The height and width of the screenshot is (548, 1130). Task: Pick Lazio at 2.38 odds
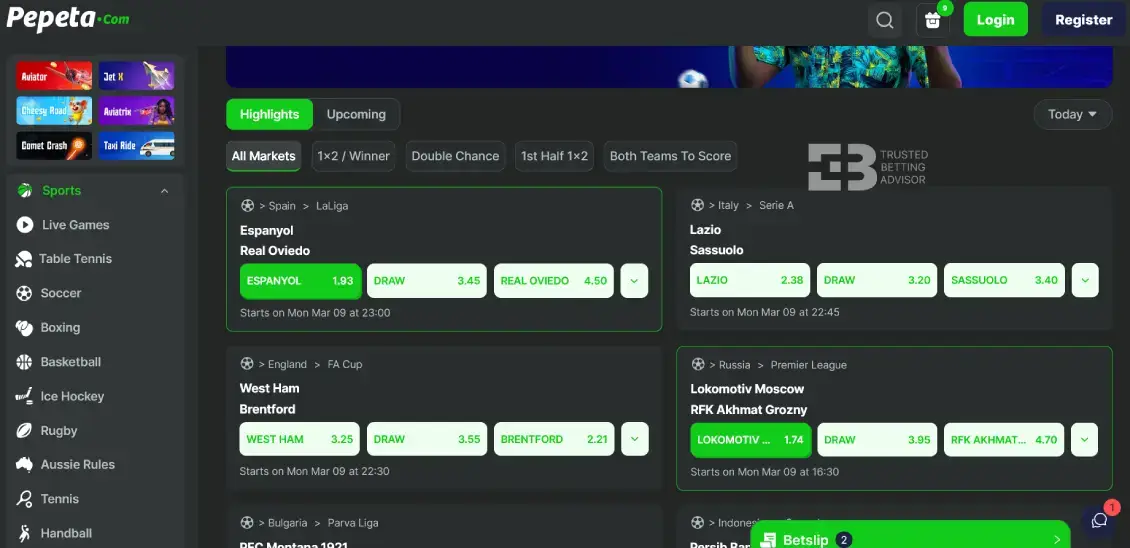coord(749,280)
